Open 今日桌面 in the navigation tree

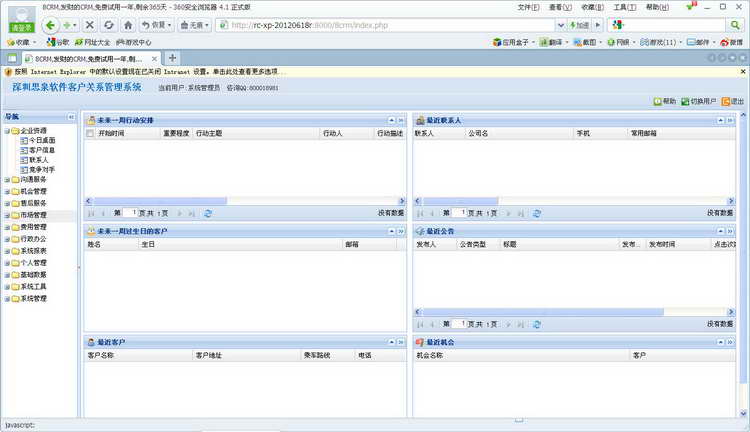pyautogui.click(x=42, y=140)
